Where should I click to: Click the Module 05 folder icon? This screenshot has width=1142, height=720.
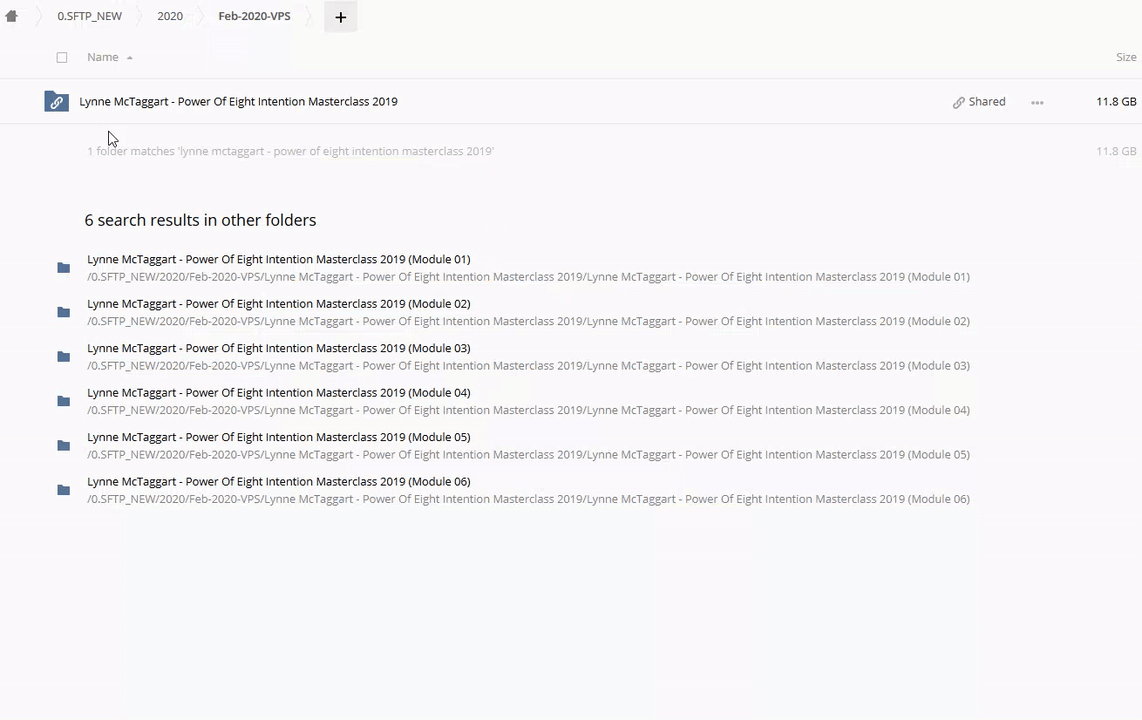coord(64,446)
